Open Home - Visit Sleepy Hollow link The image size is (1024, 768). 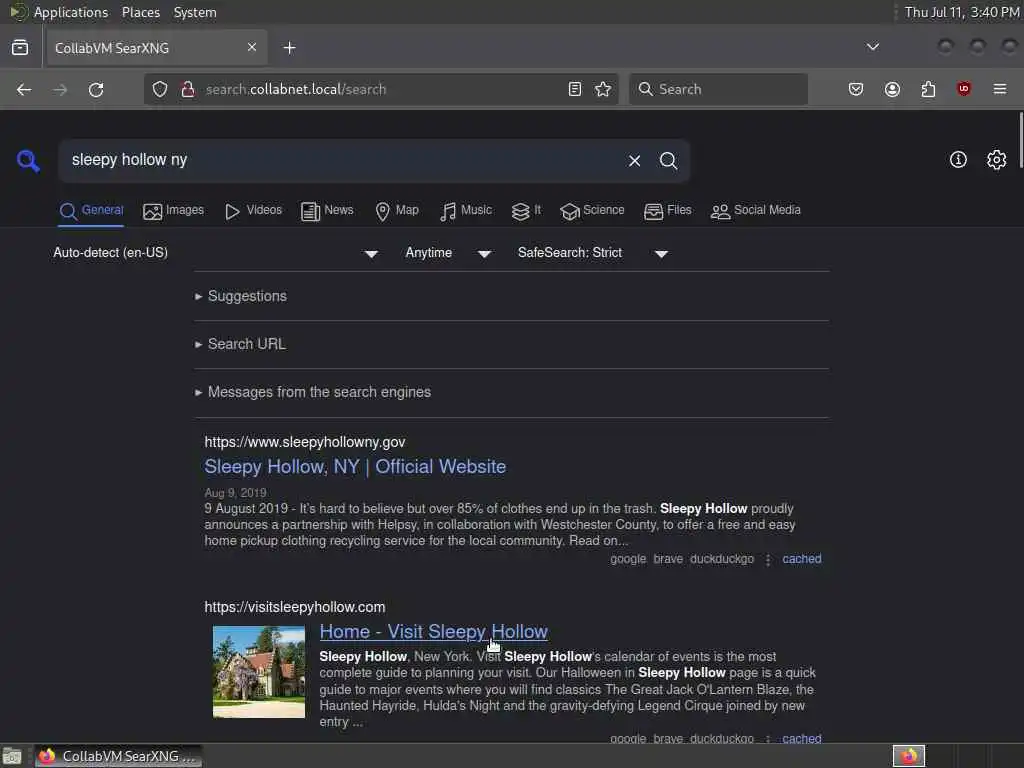tap(434, 632)
